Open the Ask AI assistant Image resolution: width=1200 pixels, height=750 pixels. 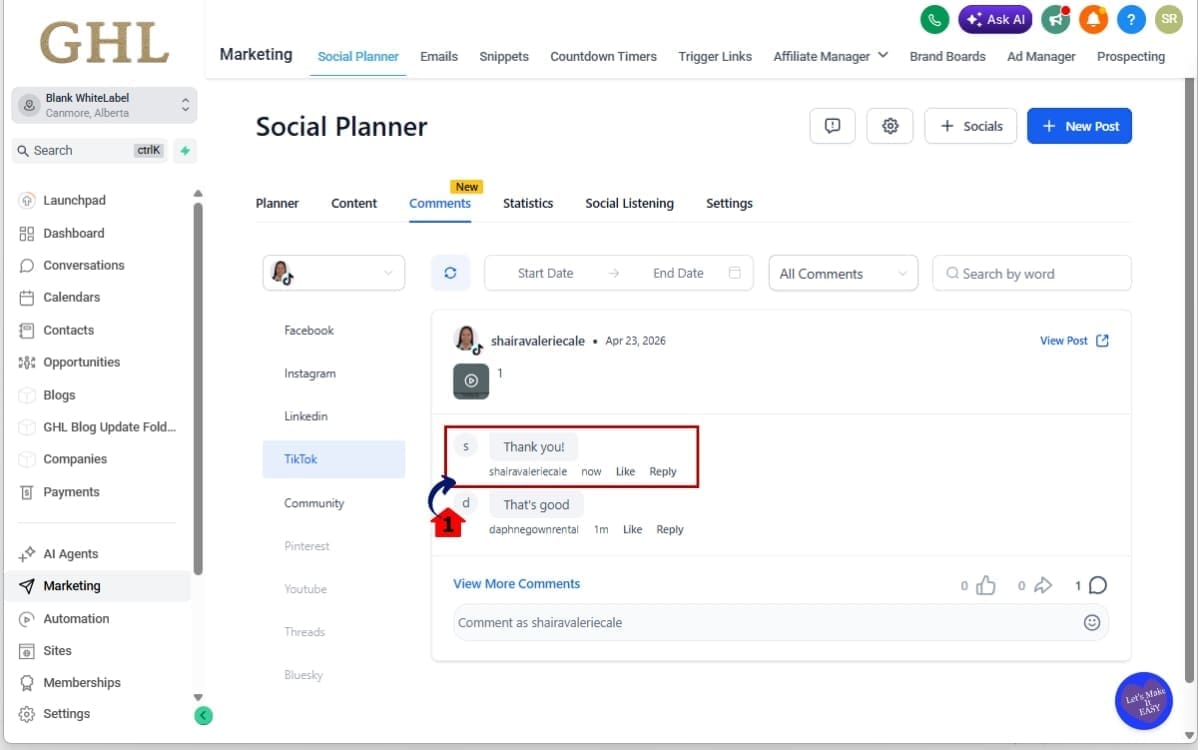[x=995, y=19]
